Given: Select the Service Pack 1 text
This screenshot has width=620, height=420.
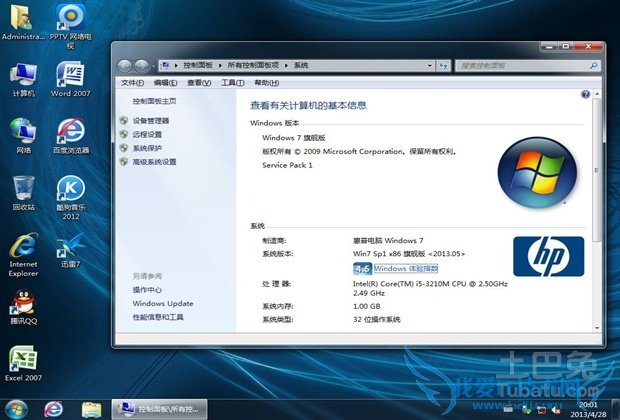Looking at the screenshot, I should [x=287, y=165].
